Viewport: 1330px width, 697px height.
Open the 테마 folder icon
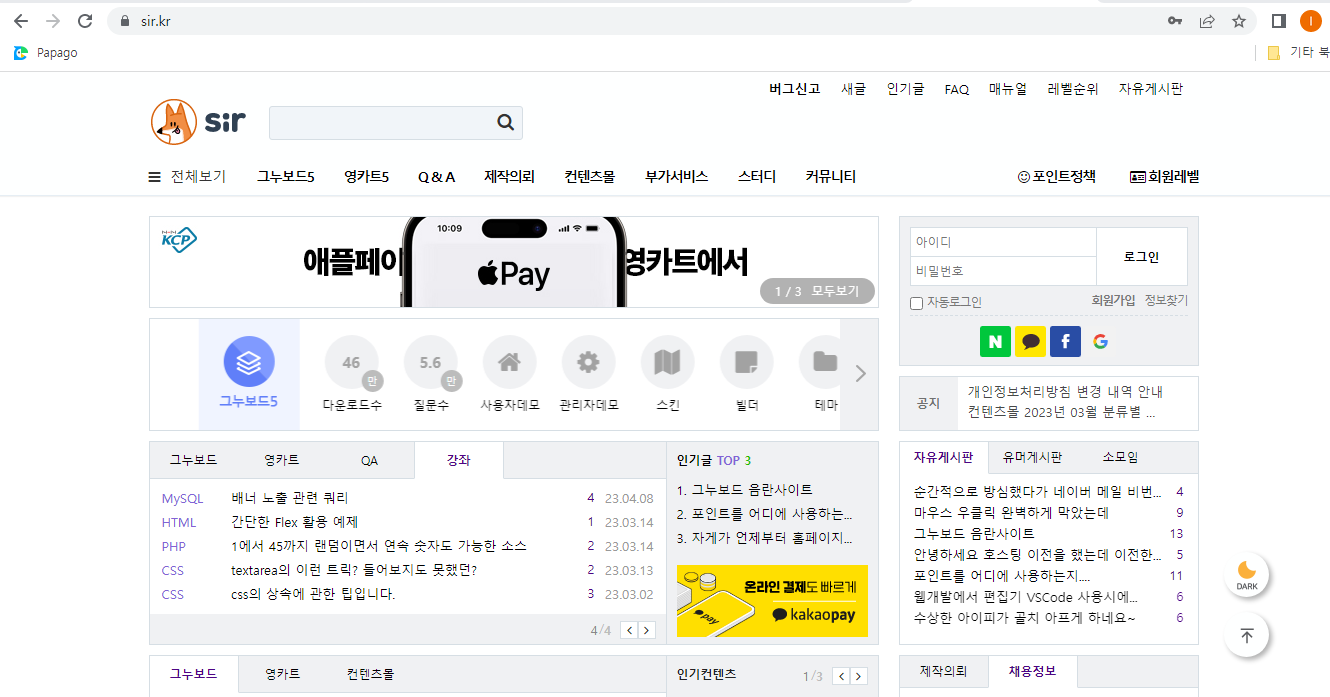click(x=820, y=362)
